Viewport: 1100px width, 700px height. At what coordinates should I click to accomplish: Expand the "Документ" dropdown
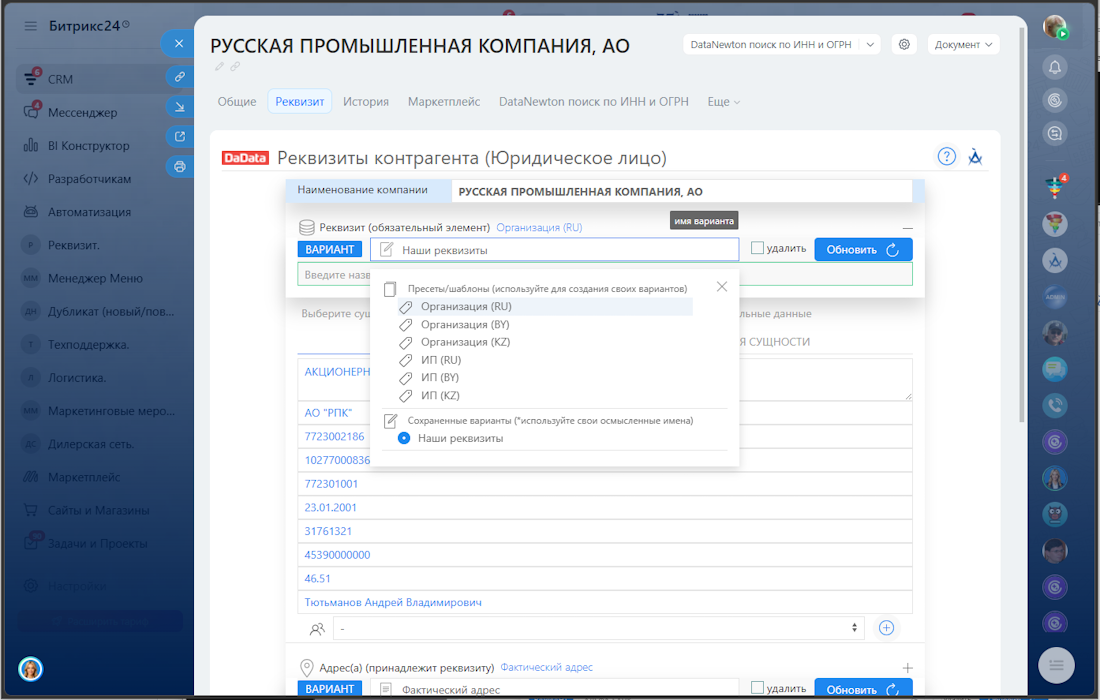[963, 44]
